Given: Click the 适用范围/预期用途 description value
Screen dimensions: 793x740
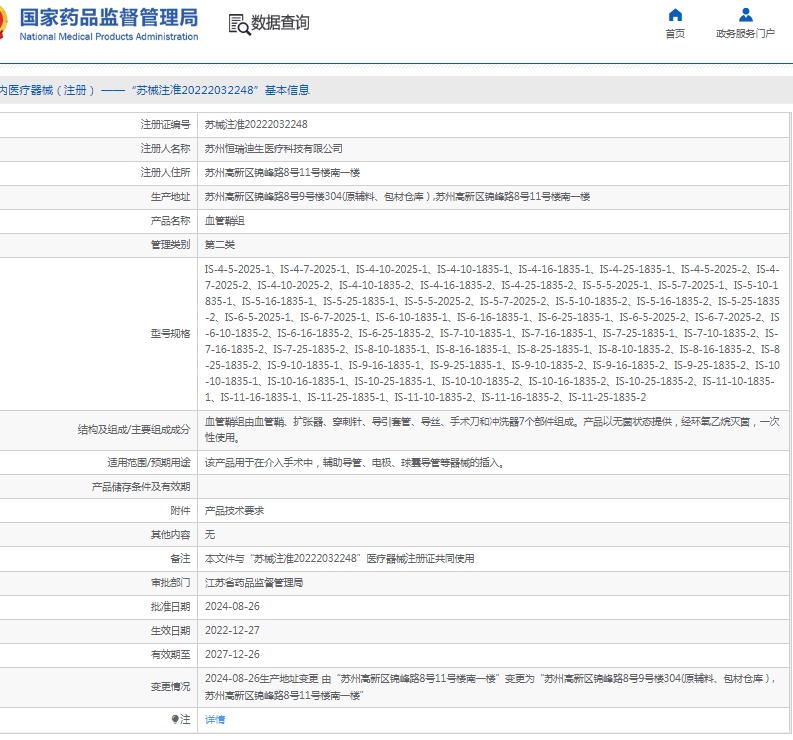Looking at the screenshot, I should click(355, 463).
